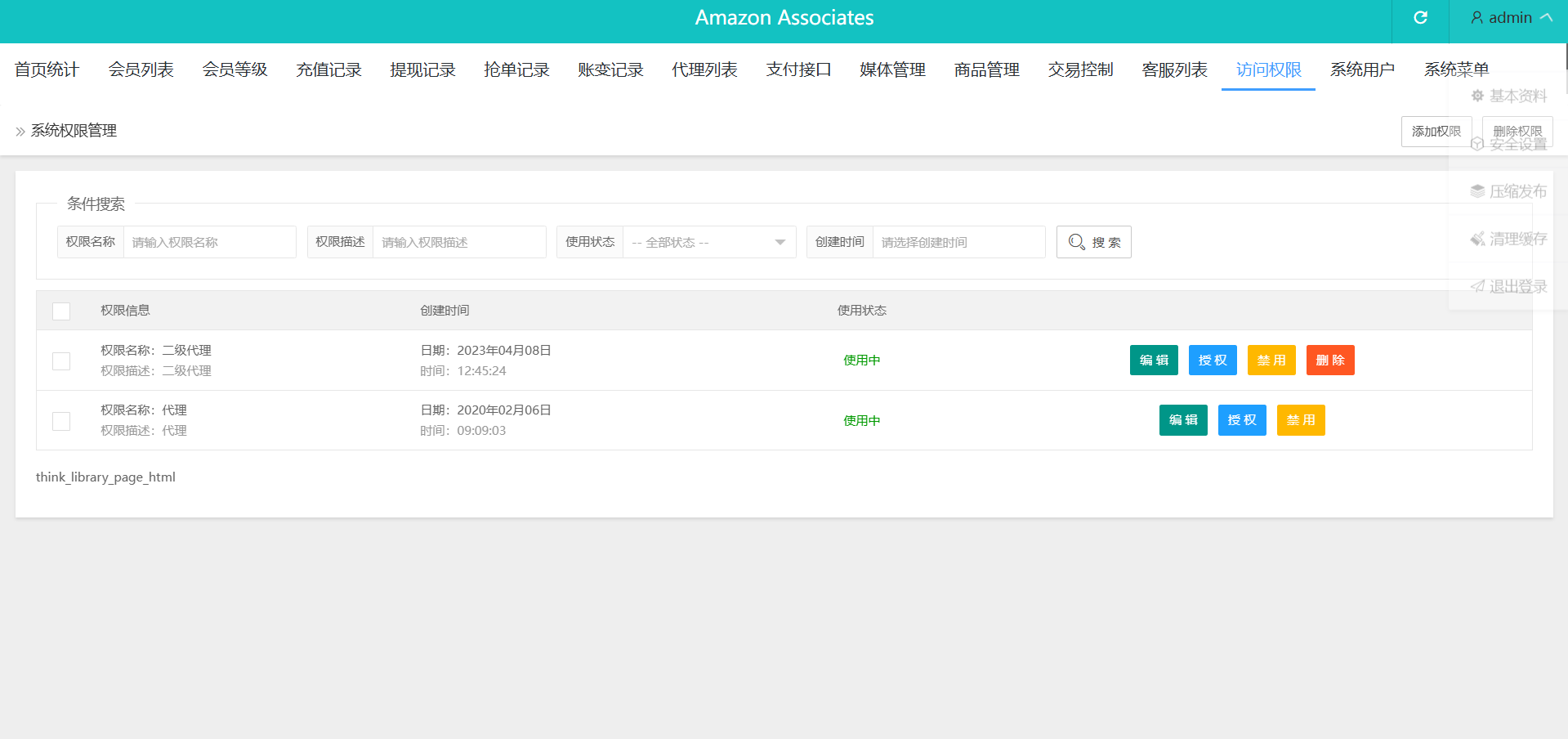The height and width of the screenshot is (739, 1568).
Task: Authorize the 二级代理 permission with 授权
Action: point(1213,361)
